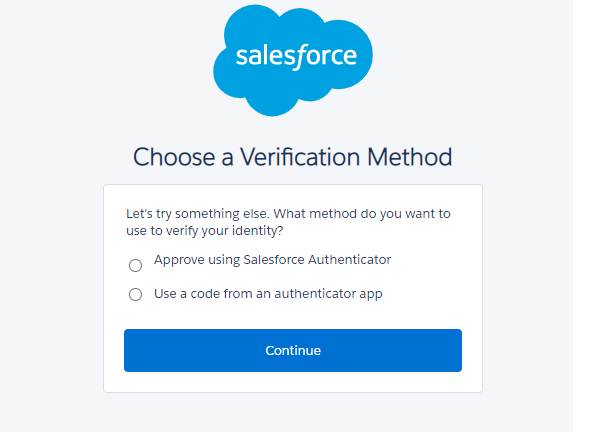Screen dimensions: 600x432
Task: Click the 'Choose a Verification Method' heading
Action: coord(292,157)
